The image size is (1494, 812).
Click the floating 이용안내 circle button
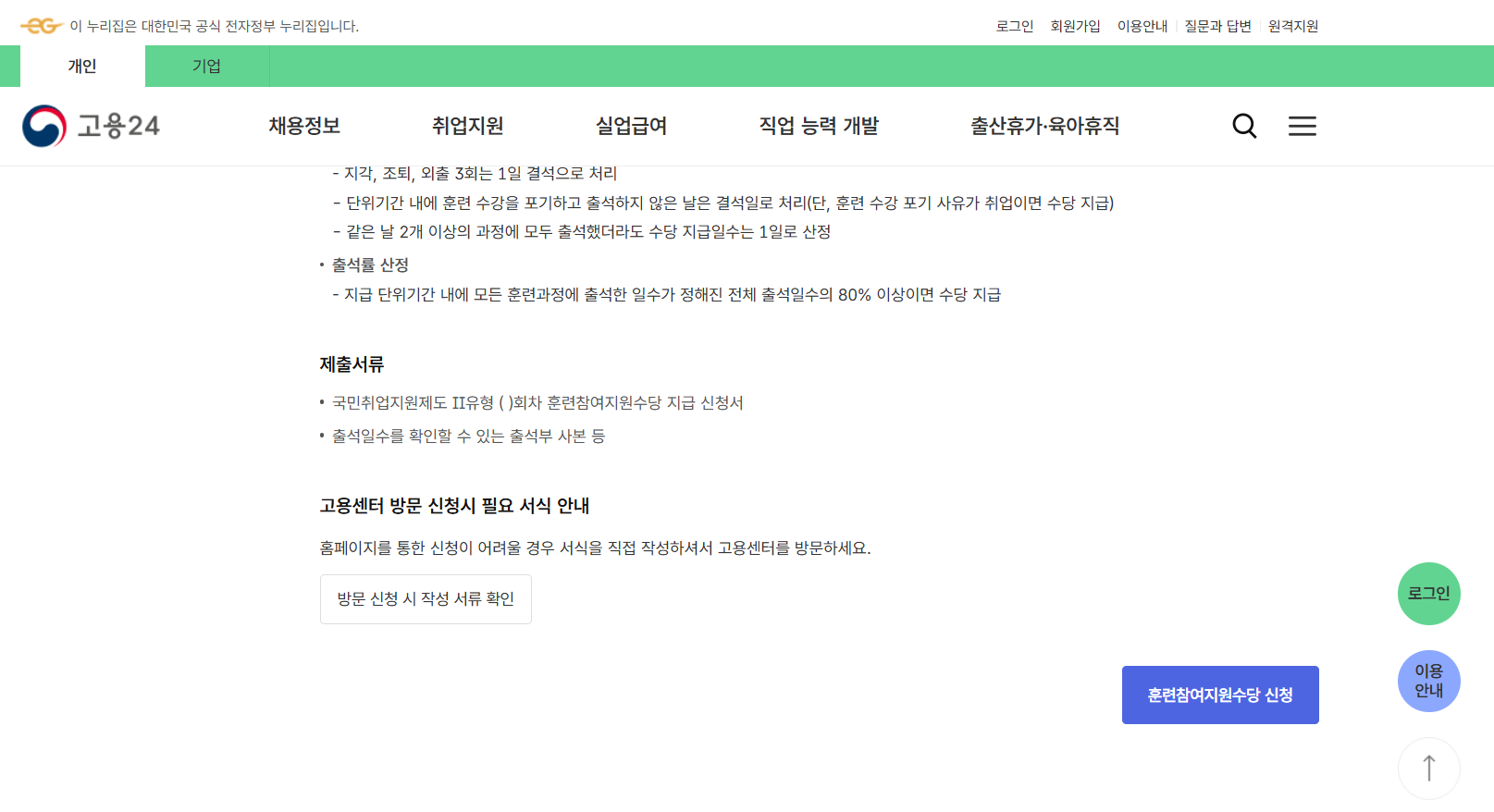tap(1428, 681)
